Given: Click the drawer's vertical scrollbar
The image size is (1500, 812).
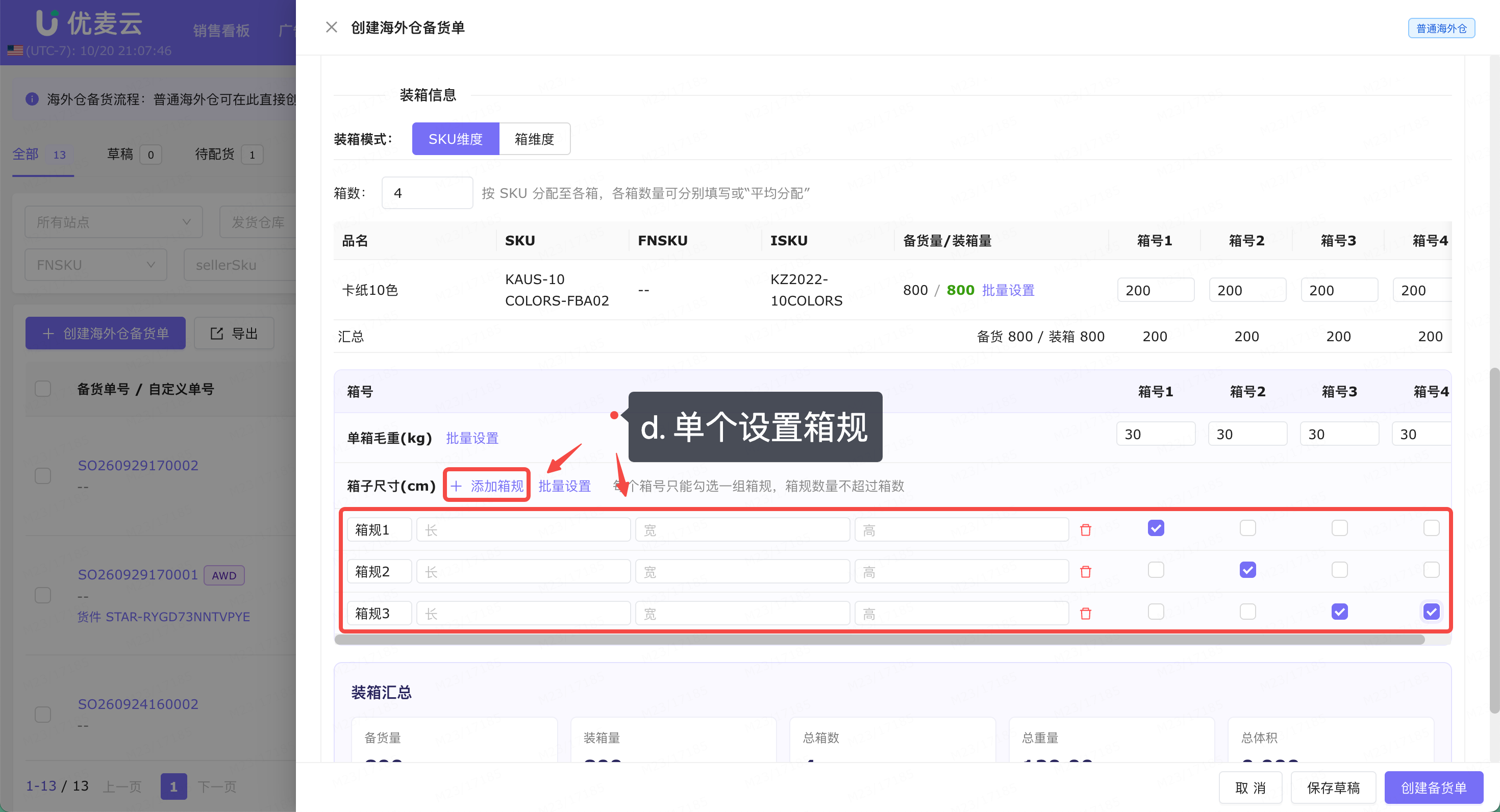Looking at the screenshot, I should click(1495, 540).
